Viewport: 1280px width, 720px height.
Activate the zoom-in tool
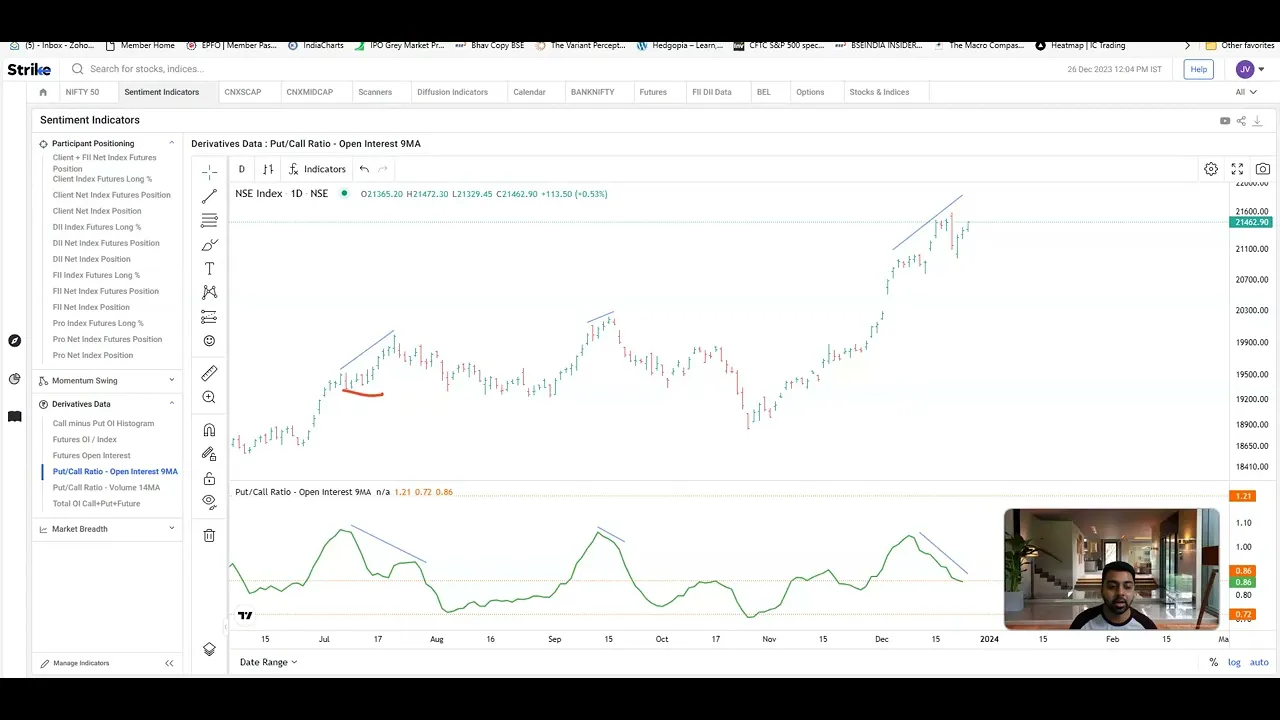(x=209, y=397)
